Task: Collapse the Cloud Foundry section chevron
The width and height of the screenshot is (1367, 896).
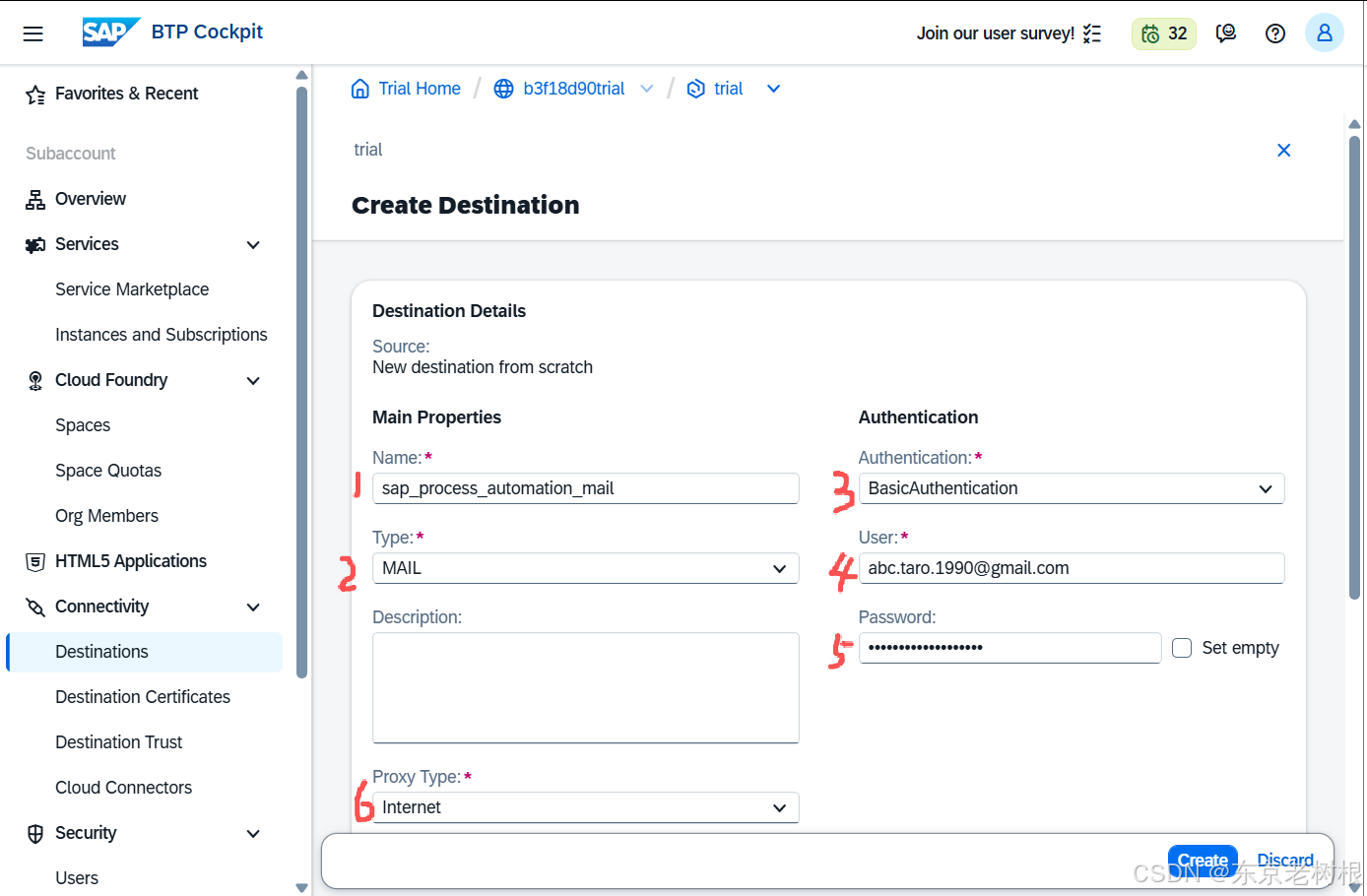Action: click(253, 381)
